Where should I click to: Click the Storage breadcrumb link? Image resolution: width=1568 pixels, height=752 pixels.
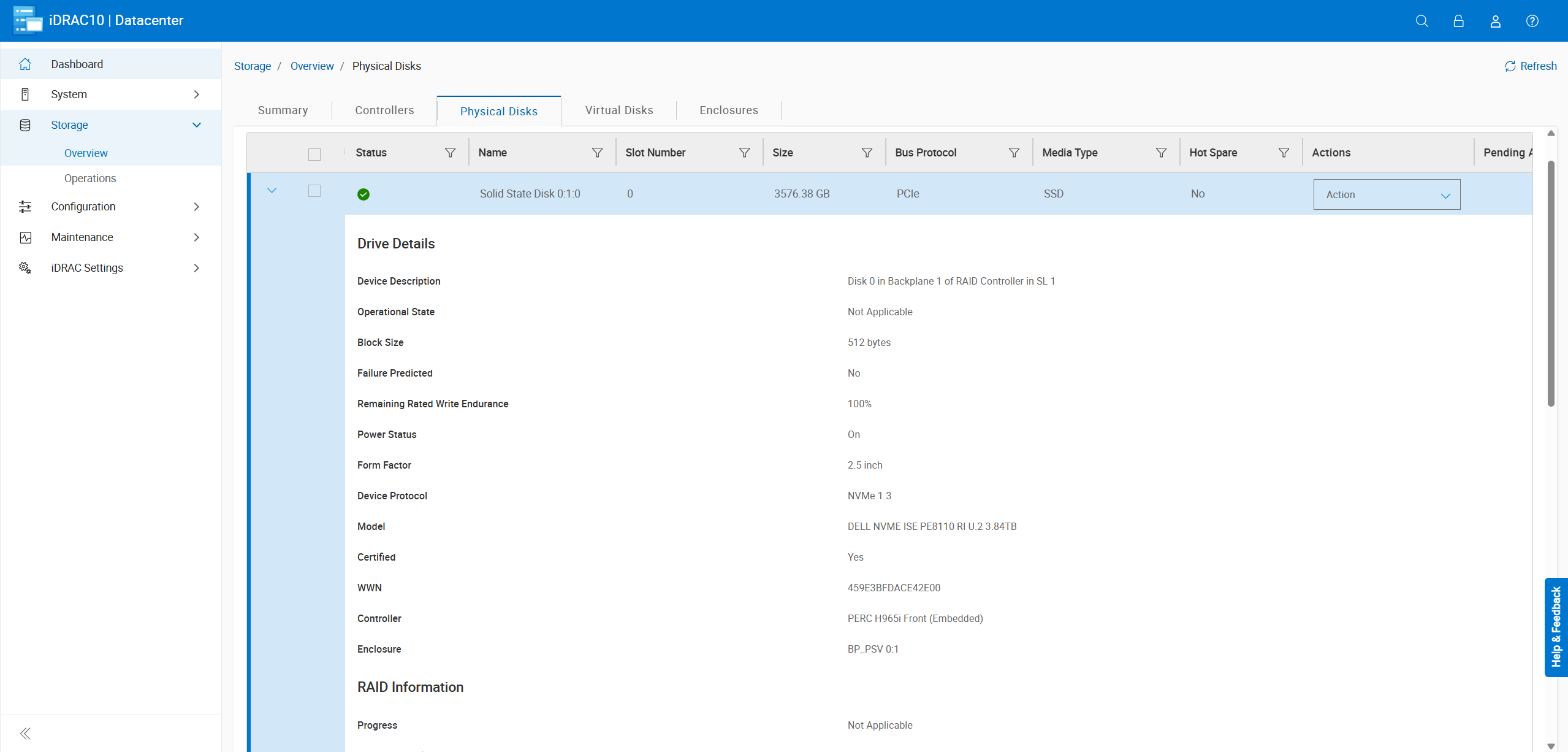[253, 66]
